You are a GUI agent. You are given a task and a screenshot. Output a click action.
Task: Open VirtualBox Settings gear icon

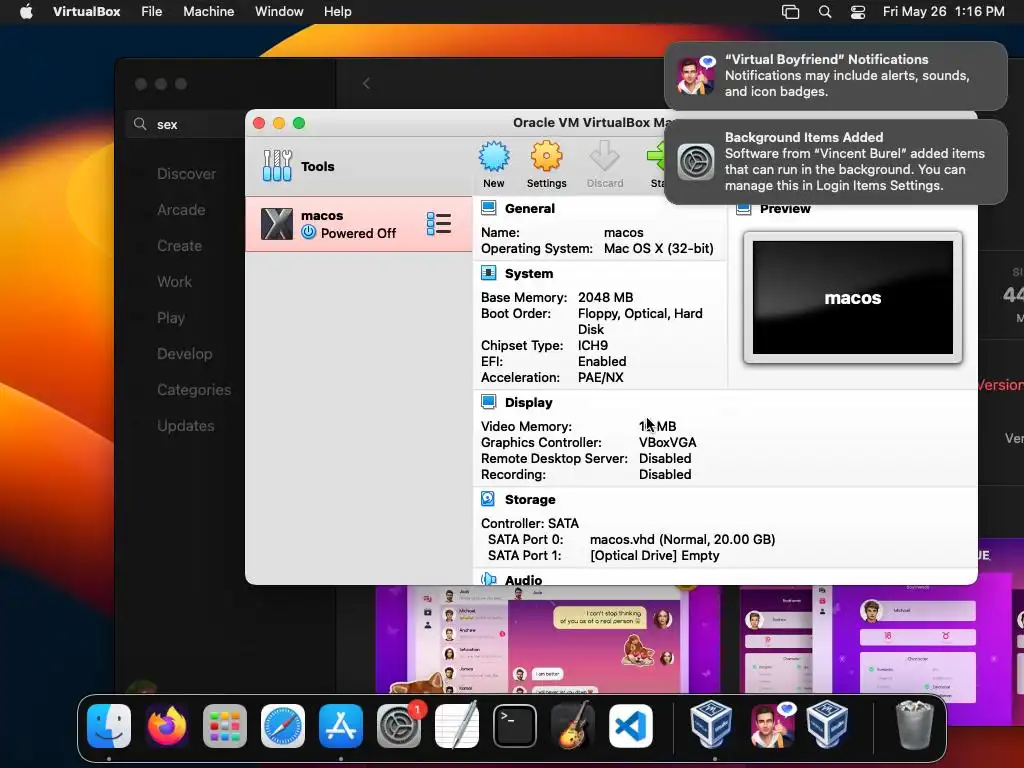point(546,157)
